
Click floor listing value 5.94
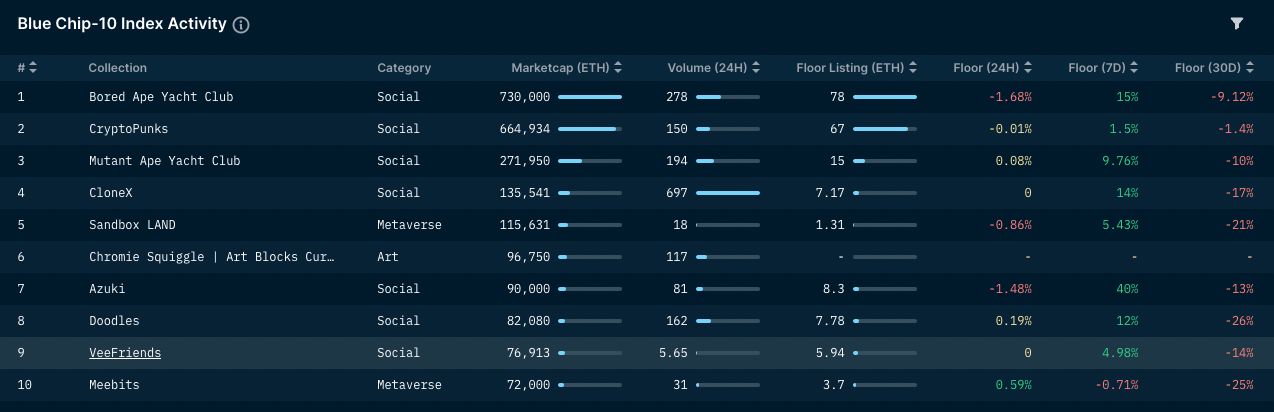[x=830, y=353]
